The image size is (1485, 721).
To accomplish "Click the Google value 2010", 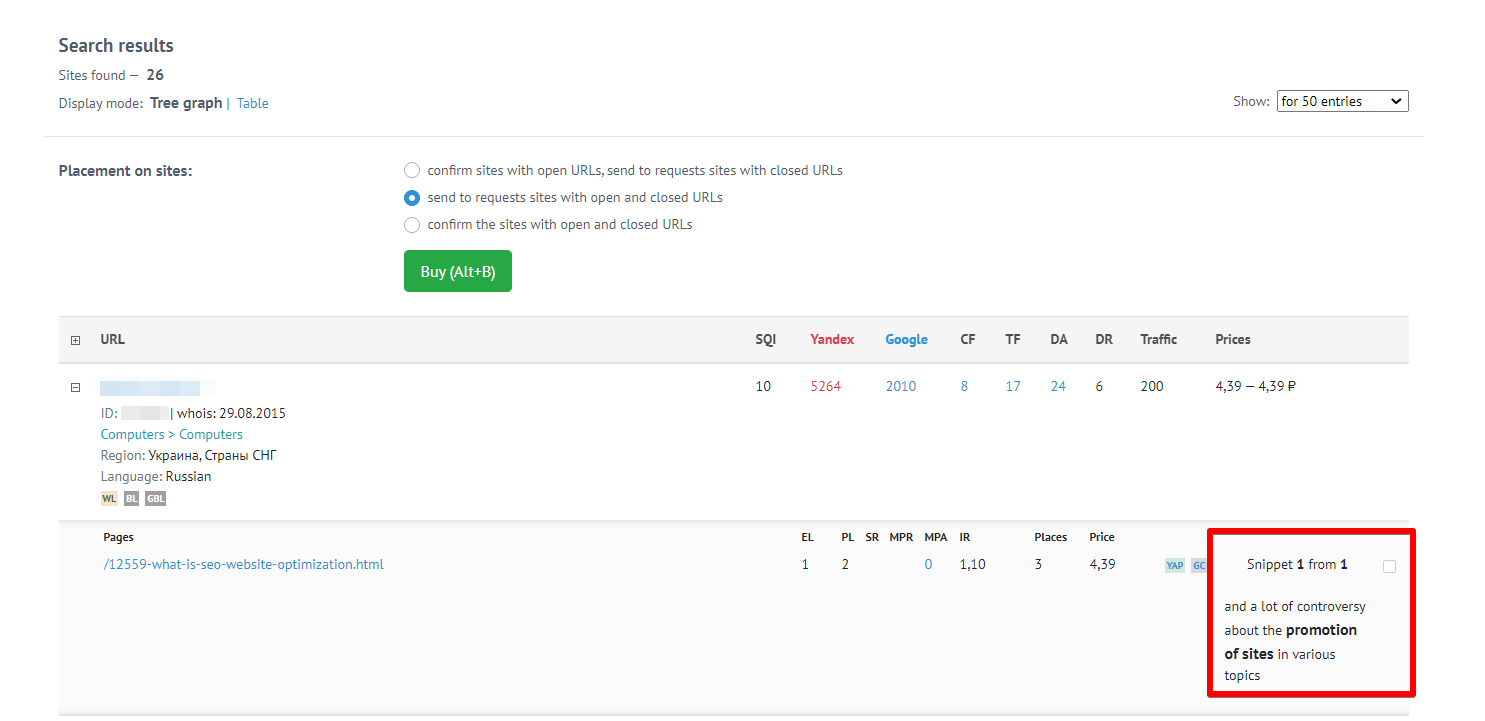I will (x=901, y=386).
